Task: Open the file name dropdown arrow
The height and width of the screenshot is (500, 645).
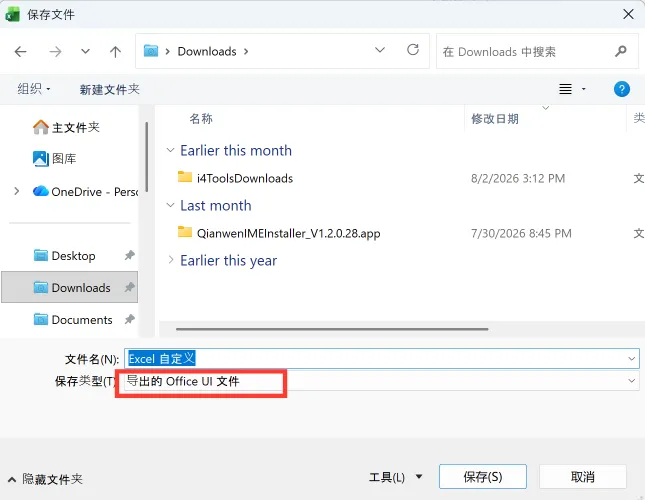Action: (631, 359)
